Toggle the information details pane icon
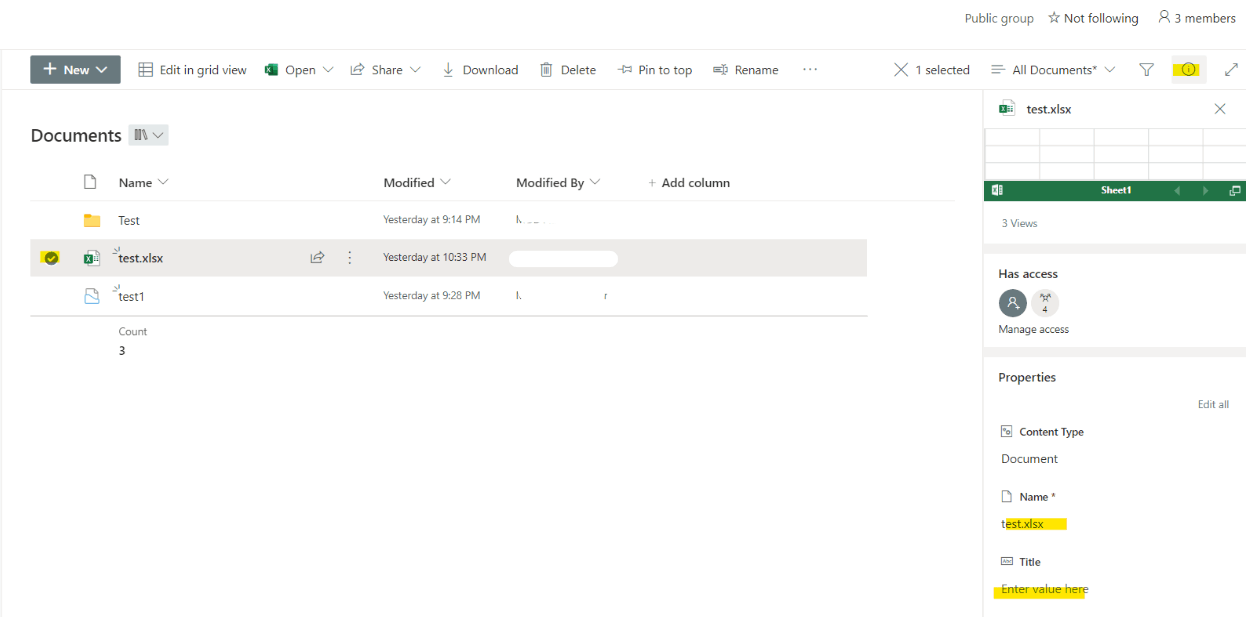 [1189, 70]
